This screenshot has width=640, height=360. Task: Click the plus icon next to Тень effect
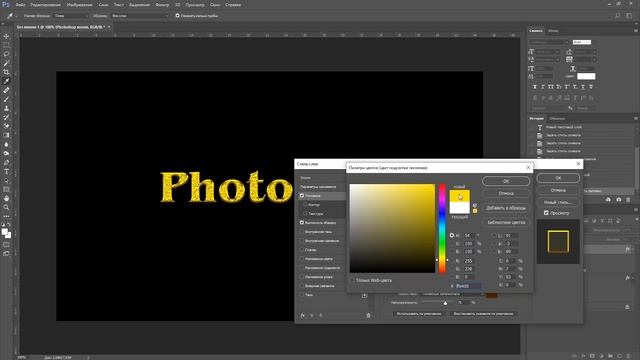[x=364, y=295]
